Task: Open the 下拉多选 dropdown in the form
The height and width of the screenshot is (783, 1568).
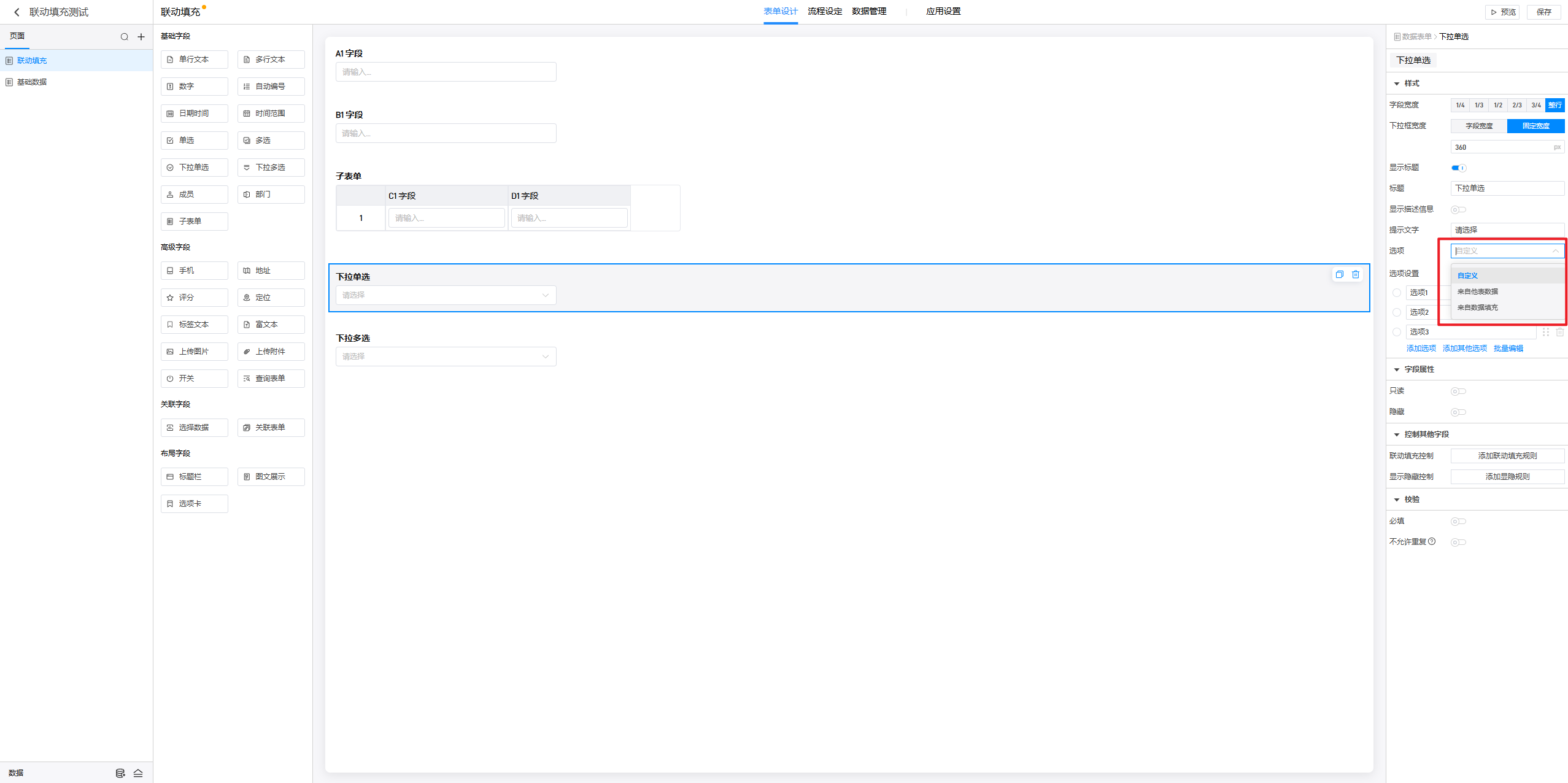Action: (x=446, y=357)
